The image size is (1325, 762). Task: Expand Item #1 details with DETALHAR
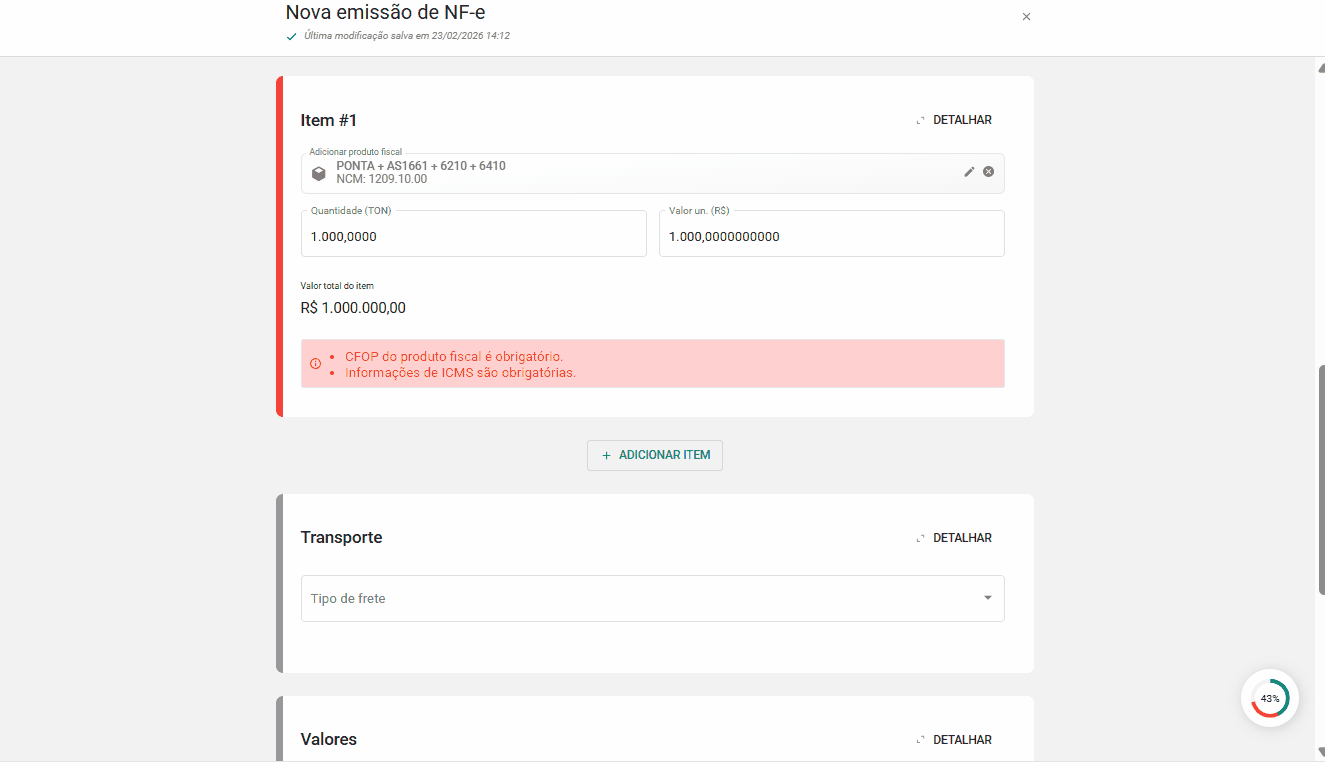point(953,120)
